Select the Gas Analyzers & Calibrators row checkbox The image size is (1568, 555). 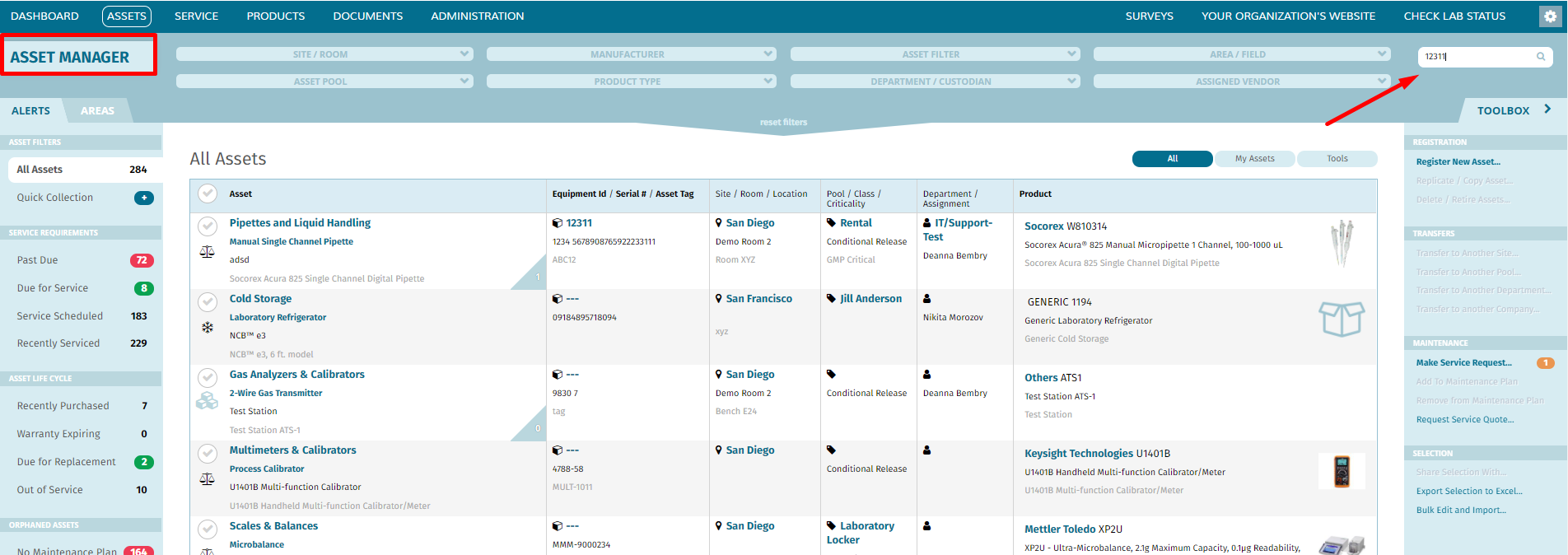pos(208,377)
